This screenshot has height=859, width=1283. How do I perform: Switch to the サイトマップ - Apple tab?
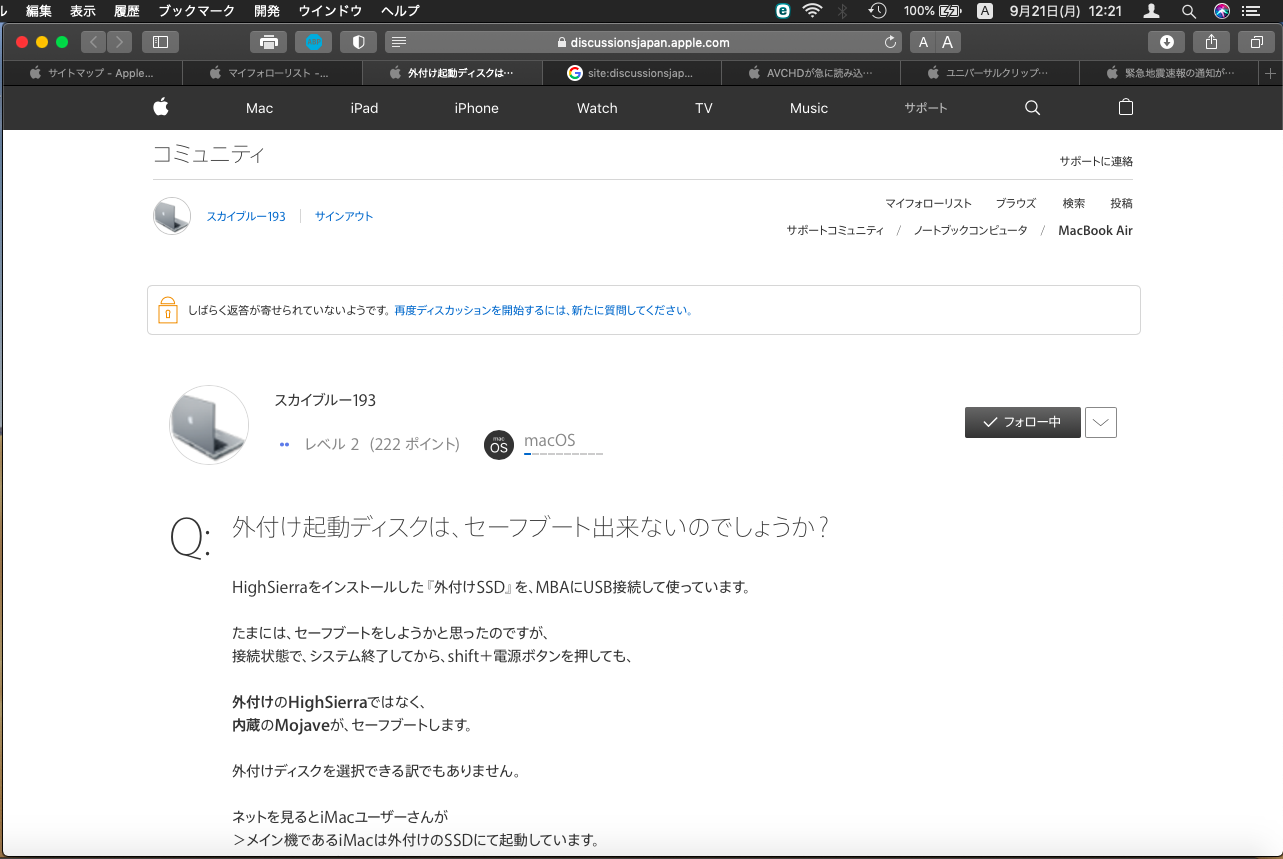coord(92,73)
